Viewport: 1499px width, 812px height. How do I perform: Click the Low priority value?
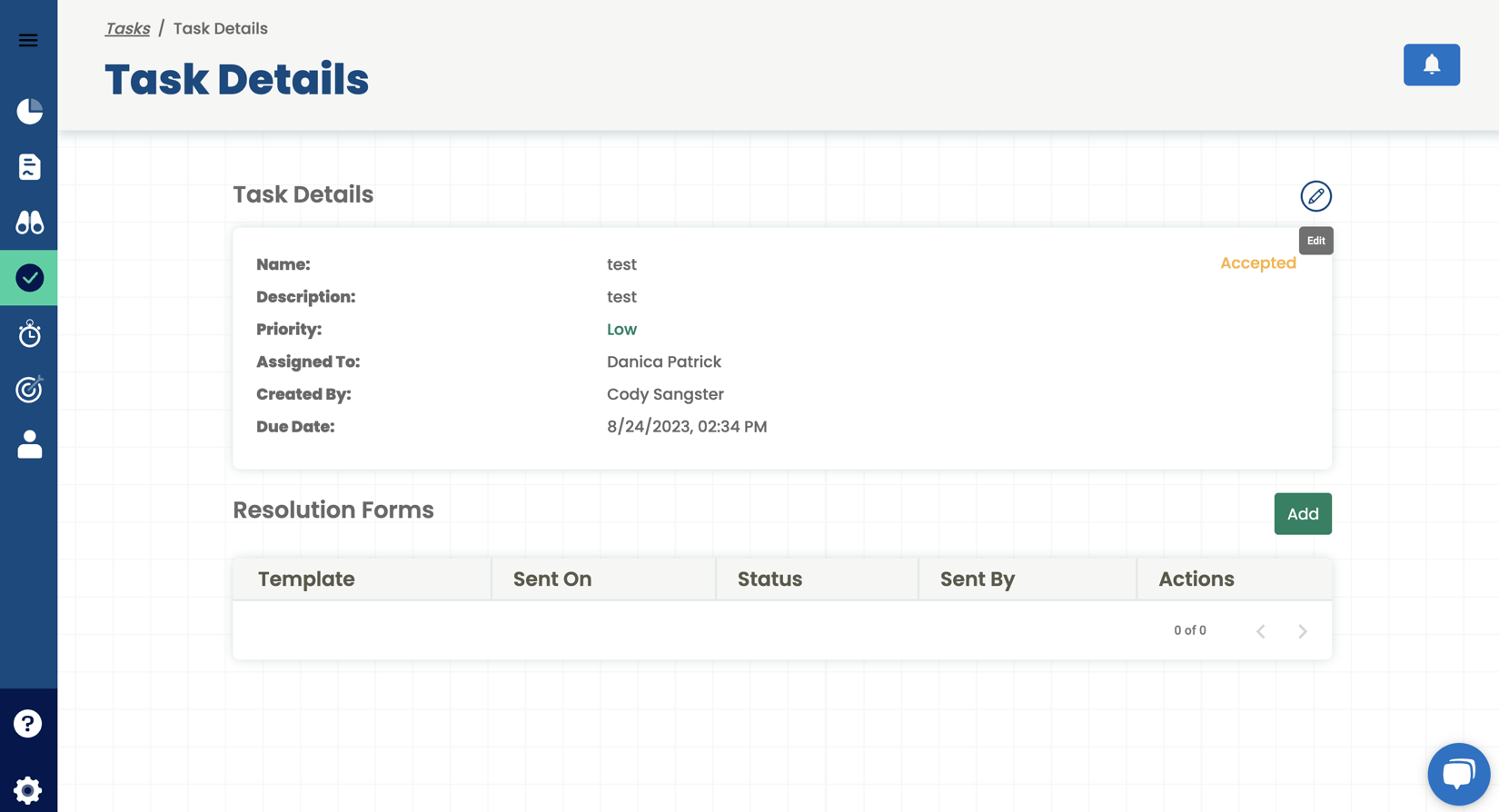(622, 330)
